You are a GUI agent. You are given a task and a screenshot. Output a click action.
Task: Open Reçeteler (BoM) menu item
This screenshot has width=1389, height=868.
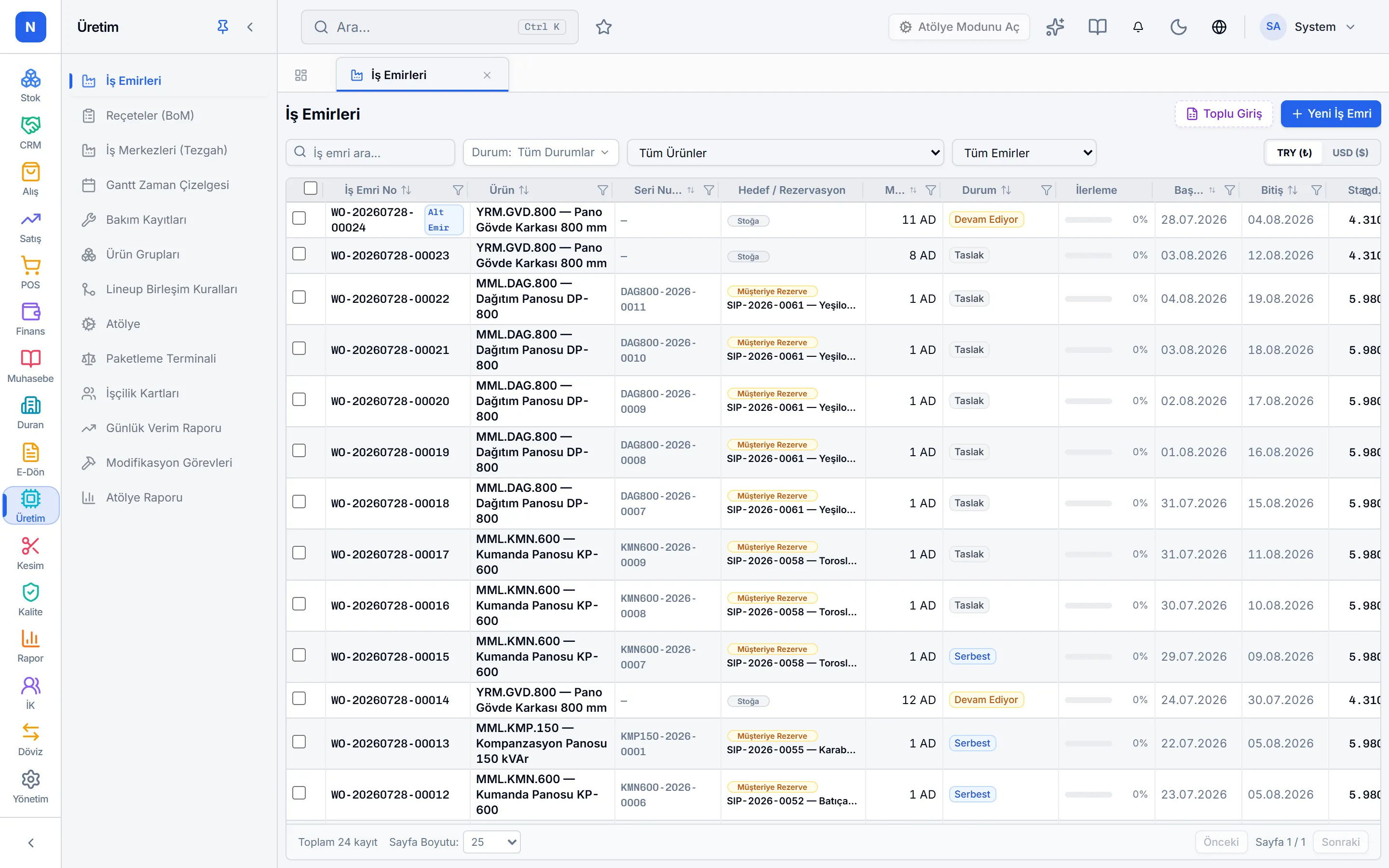pyautogui.click(x=150, y=115)
